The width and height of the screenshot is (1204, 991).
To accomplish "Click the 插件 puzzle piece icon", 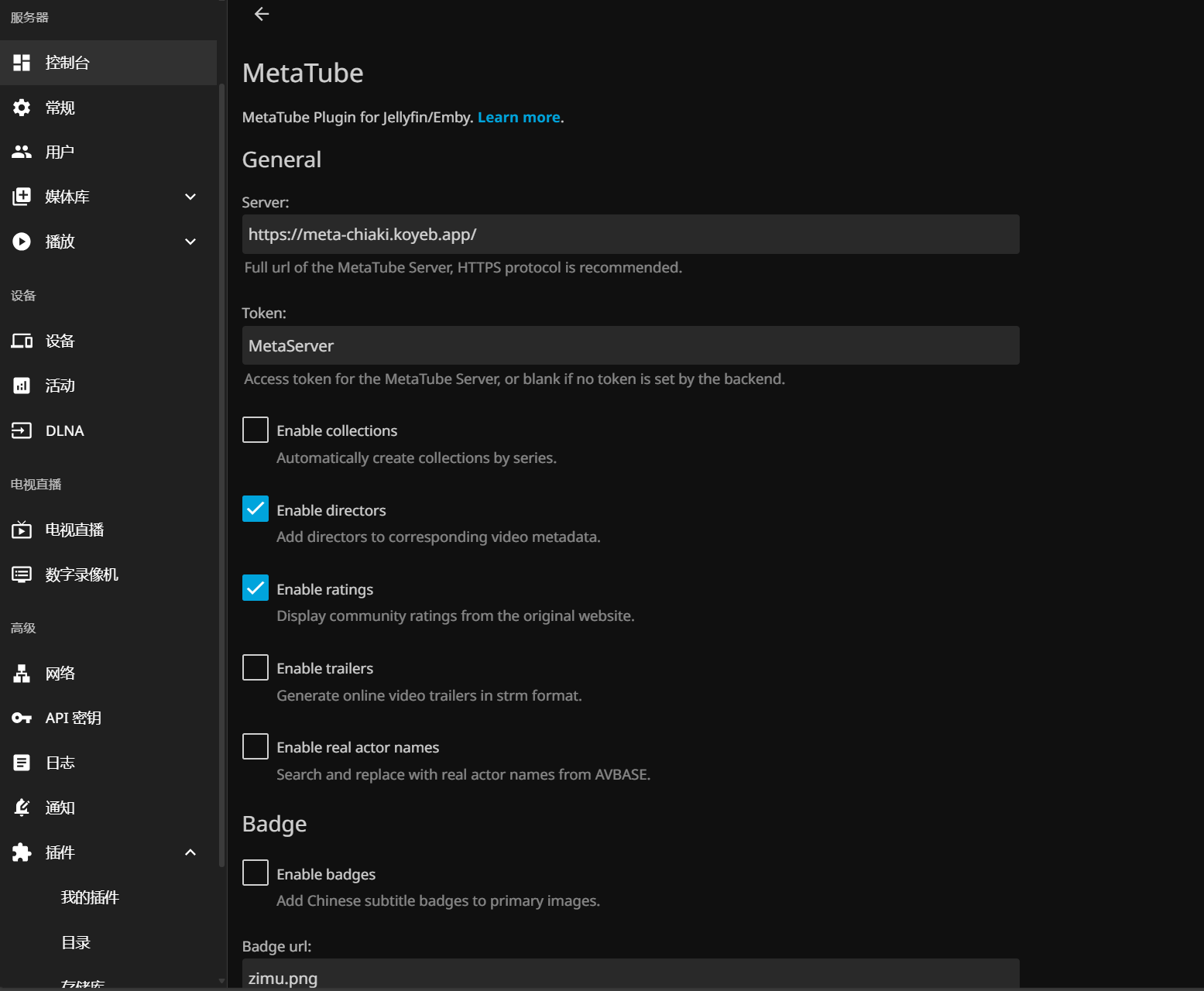I will [x=22, y=852].
